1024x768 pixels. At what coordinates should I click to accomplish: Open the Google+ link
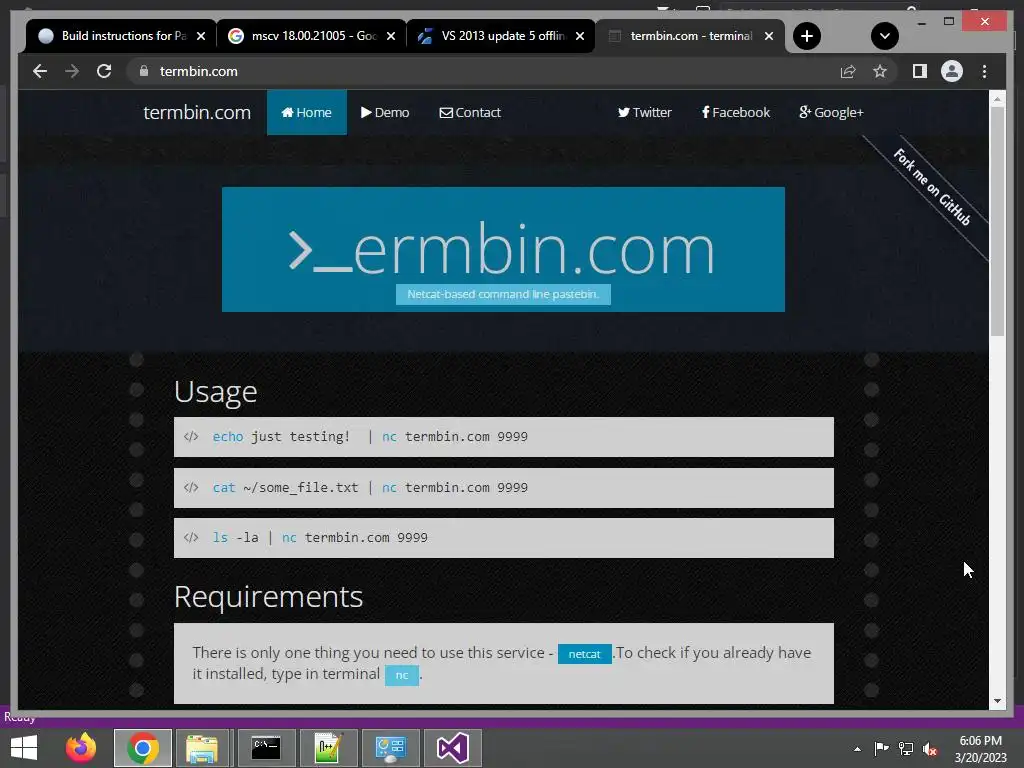(x=831, y=112)
